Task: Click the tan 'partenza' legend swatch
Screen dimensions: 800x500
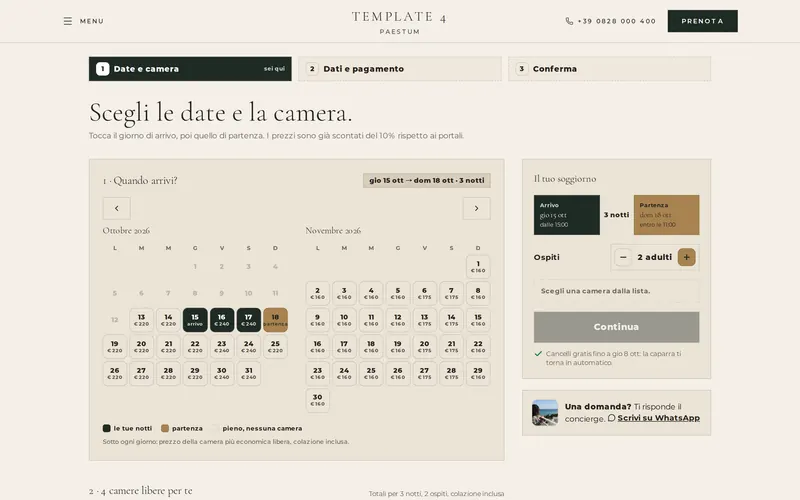Action: point(165,429)
